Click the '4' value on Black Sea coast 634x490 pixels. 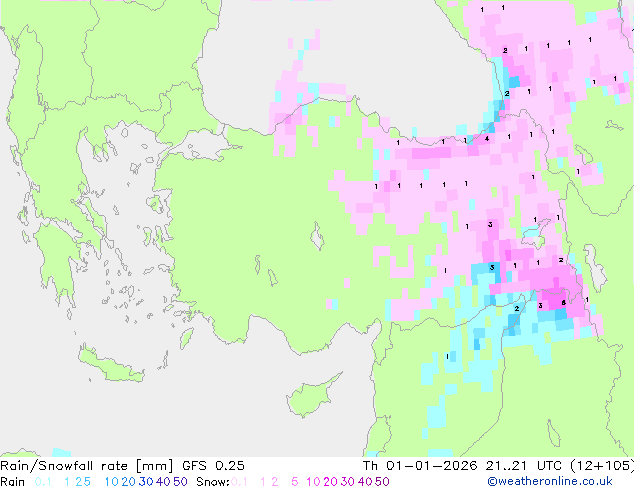tap(487, 139)
